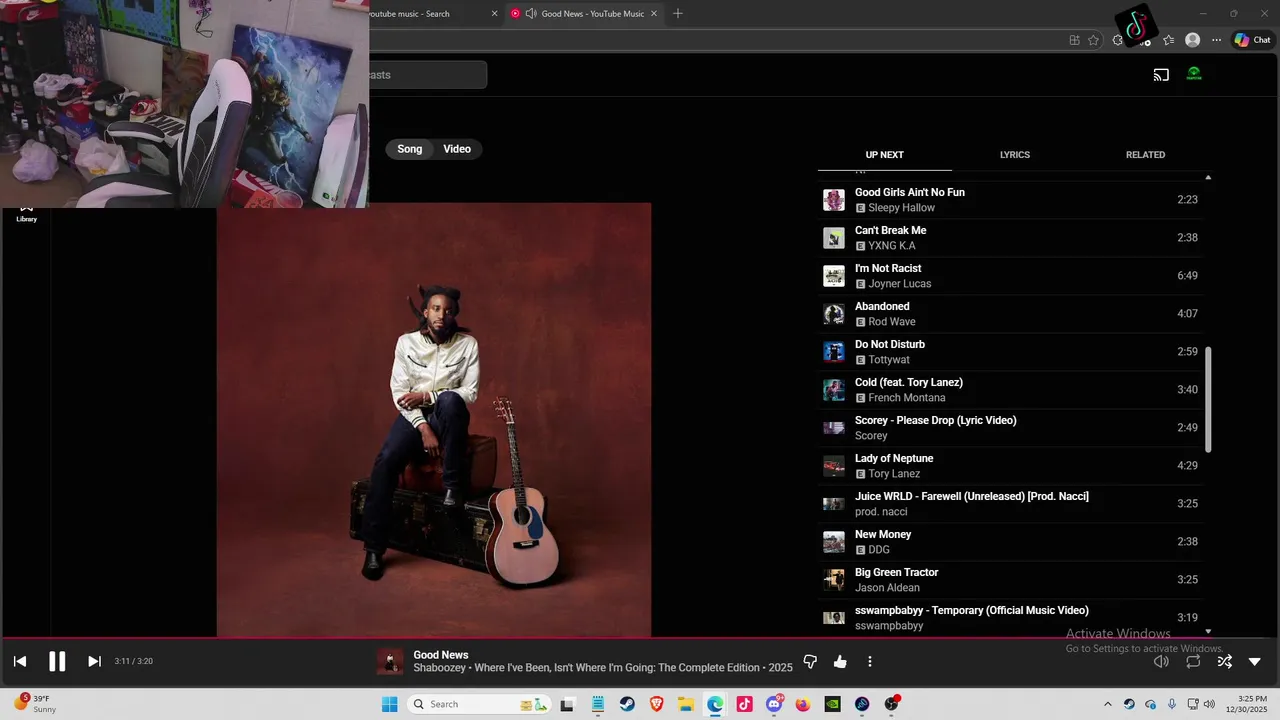Viewport: 1280px width, 720px height.
Task: Open the Windows Start menu
Action: (389, 704)
